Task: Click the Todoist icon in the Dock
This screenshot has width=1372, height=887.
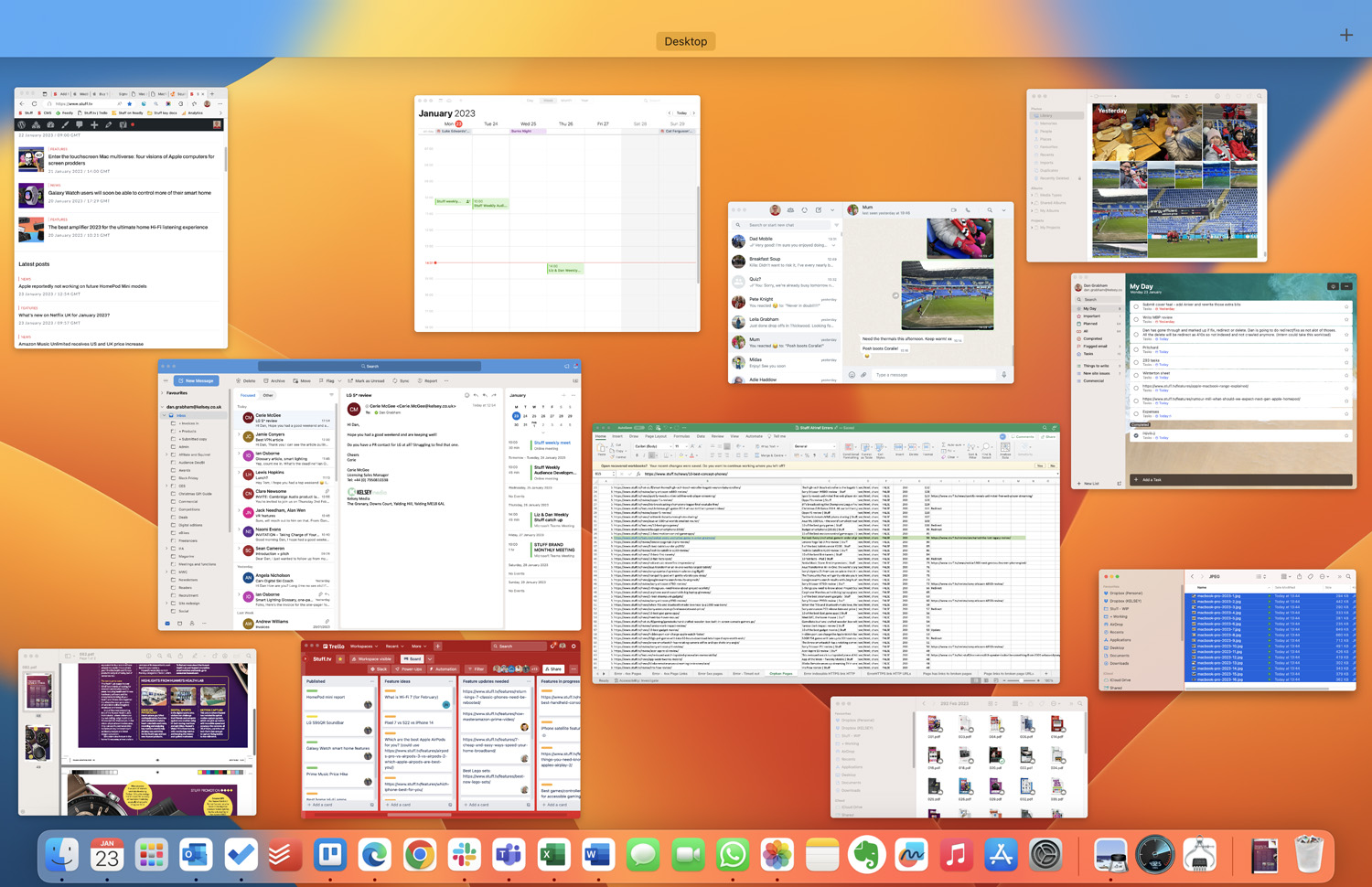Action: tap(284, 855)
